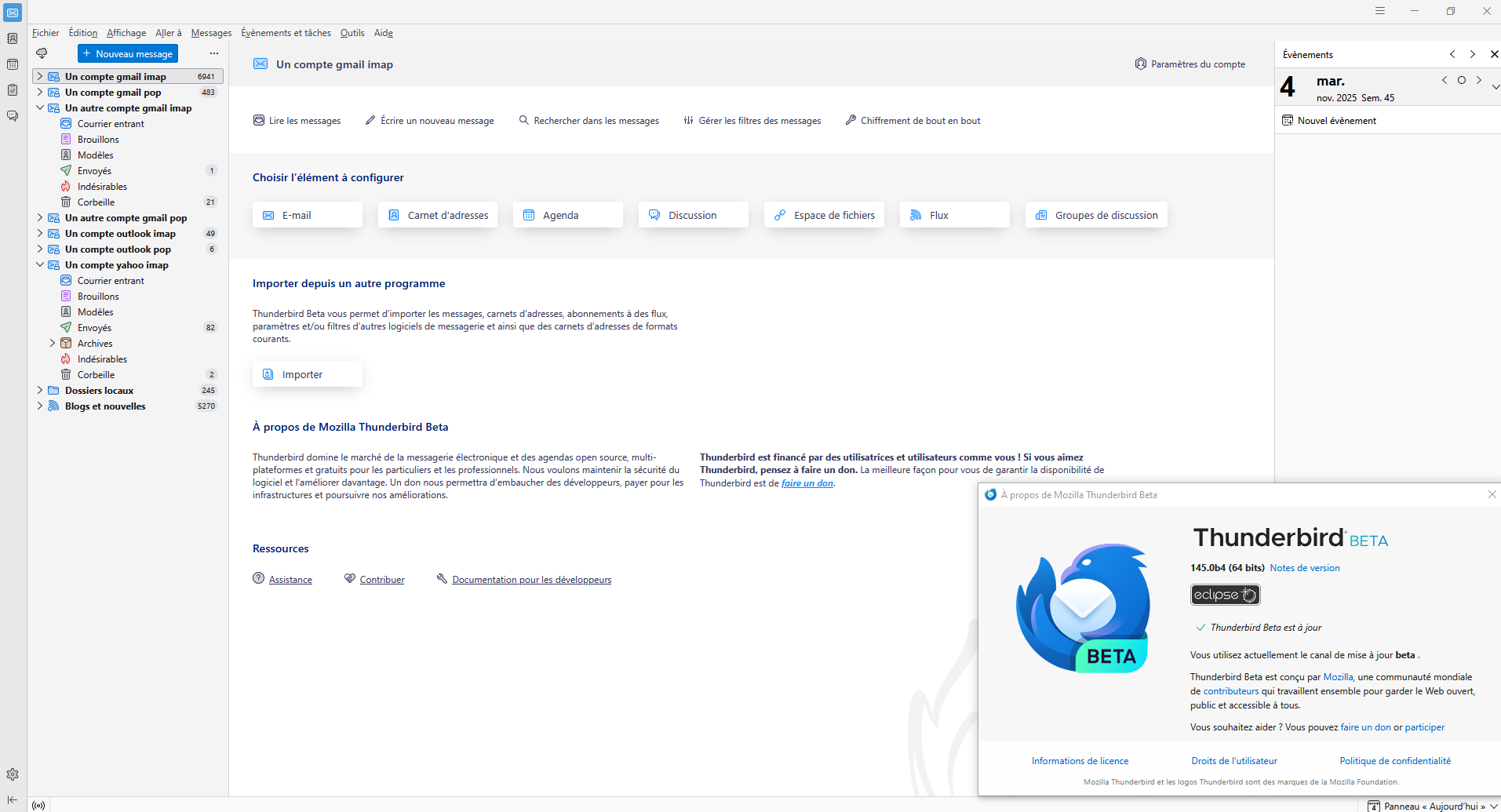Click the online status icon in the status bar
This screenshot has width=1501, height=812.
tap(38, 805)
